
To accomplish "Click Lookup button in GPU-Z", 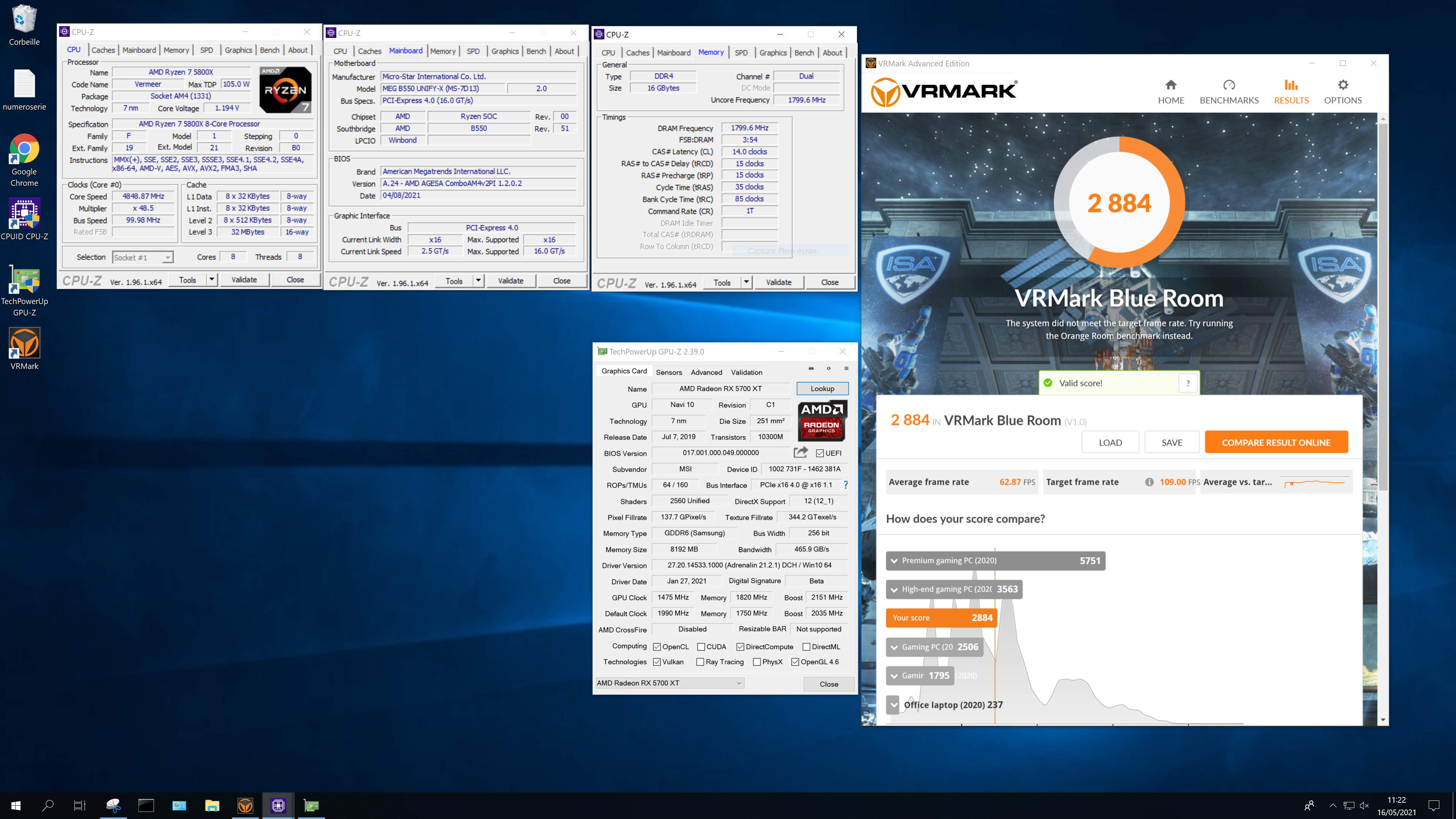I will 822,388.
